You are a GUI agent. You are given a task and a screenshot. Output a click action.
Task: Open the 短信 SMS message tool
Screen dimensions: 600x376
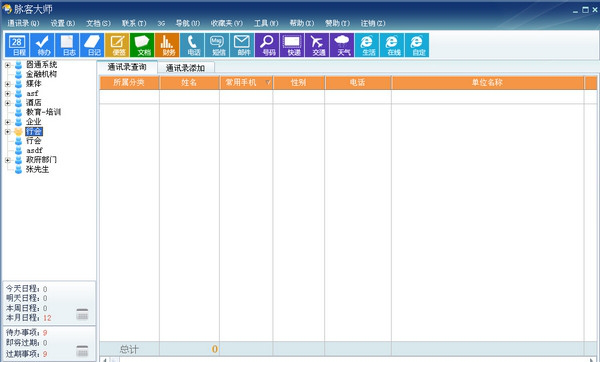click(x=217, y=45)
